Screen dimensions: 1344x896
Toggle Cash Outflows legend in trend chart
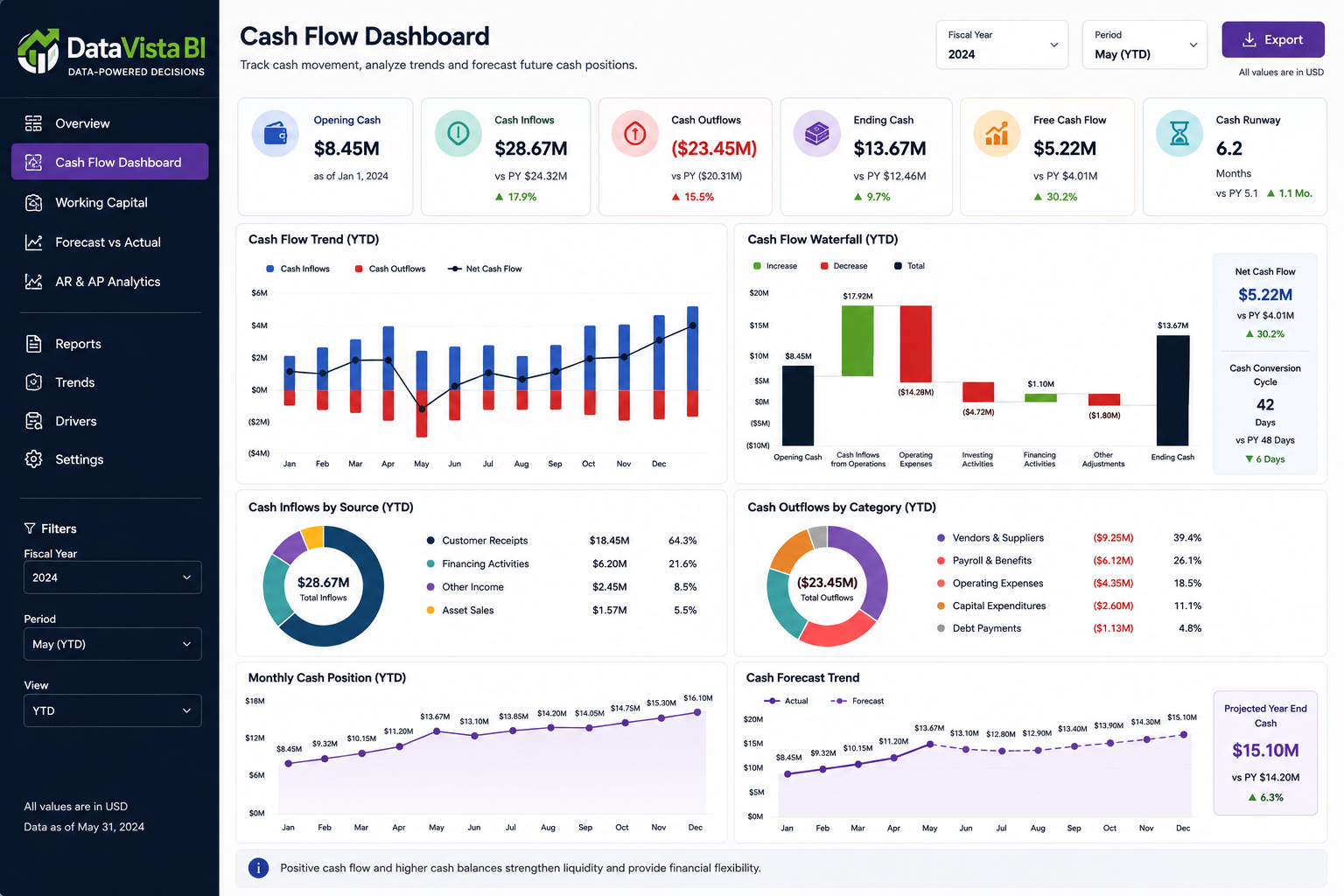click(x=390, y=269)
